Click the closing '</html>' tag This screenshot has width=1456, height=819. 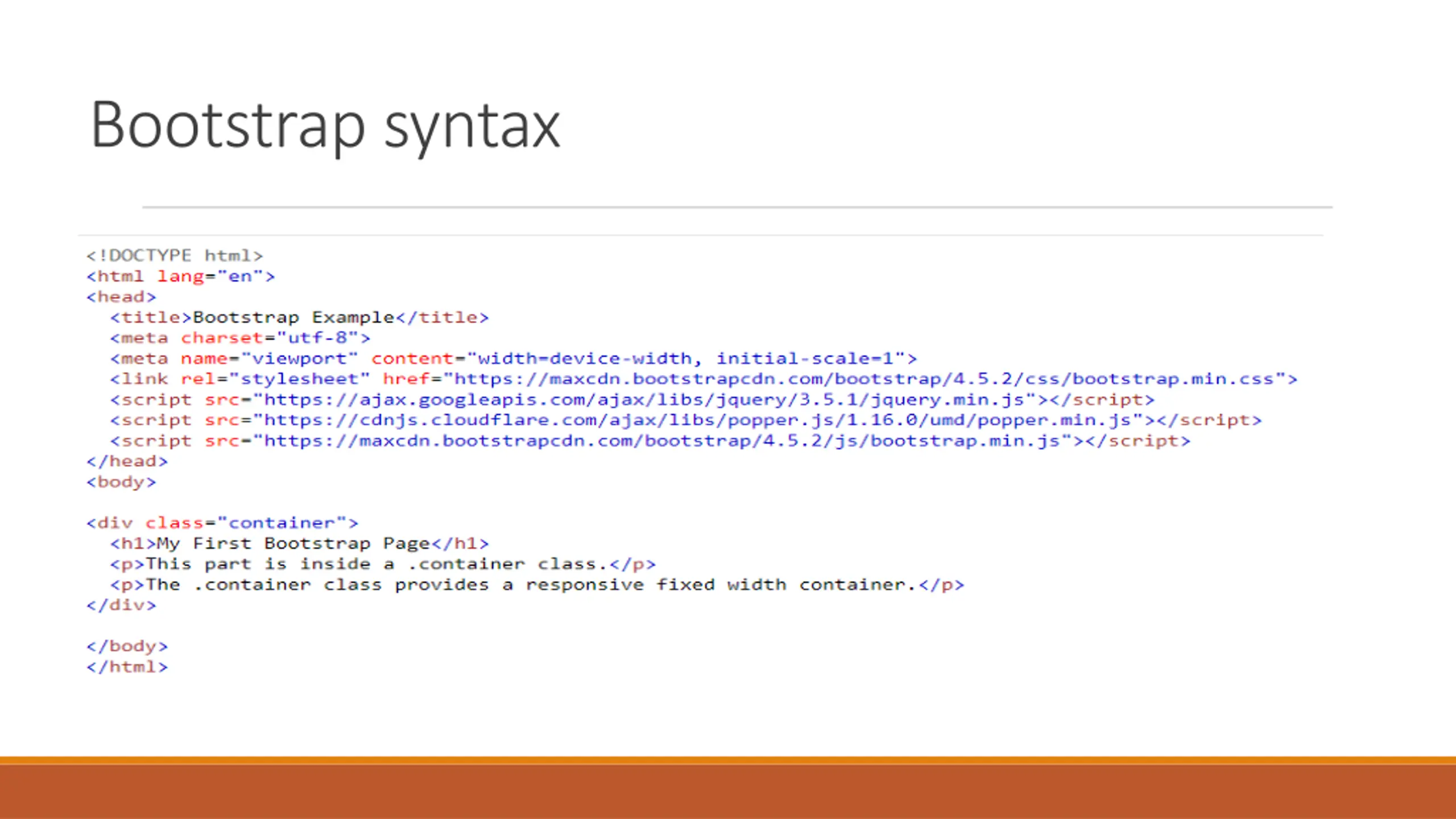[x=127, y=667]
